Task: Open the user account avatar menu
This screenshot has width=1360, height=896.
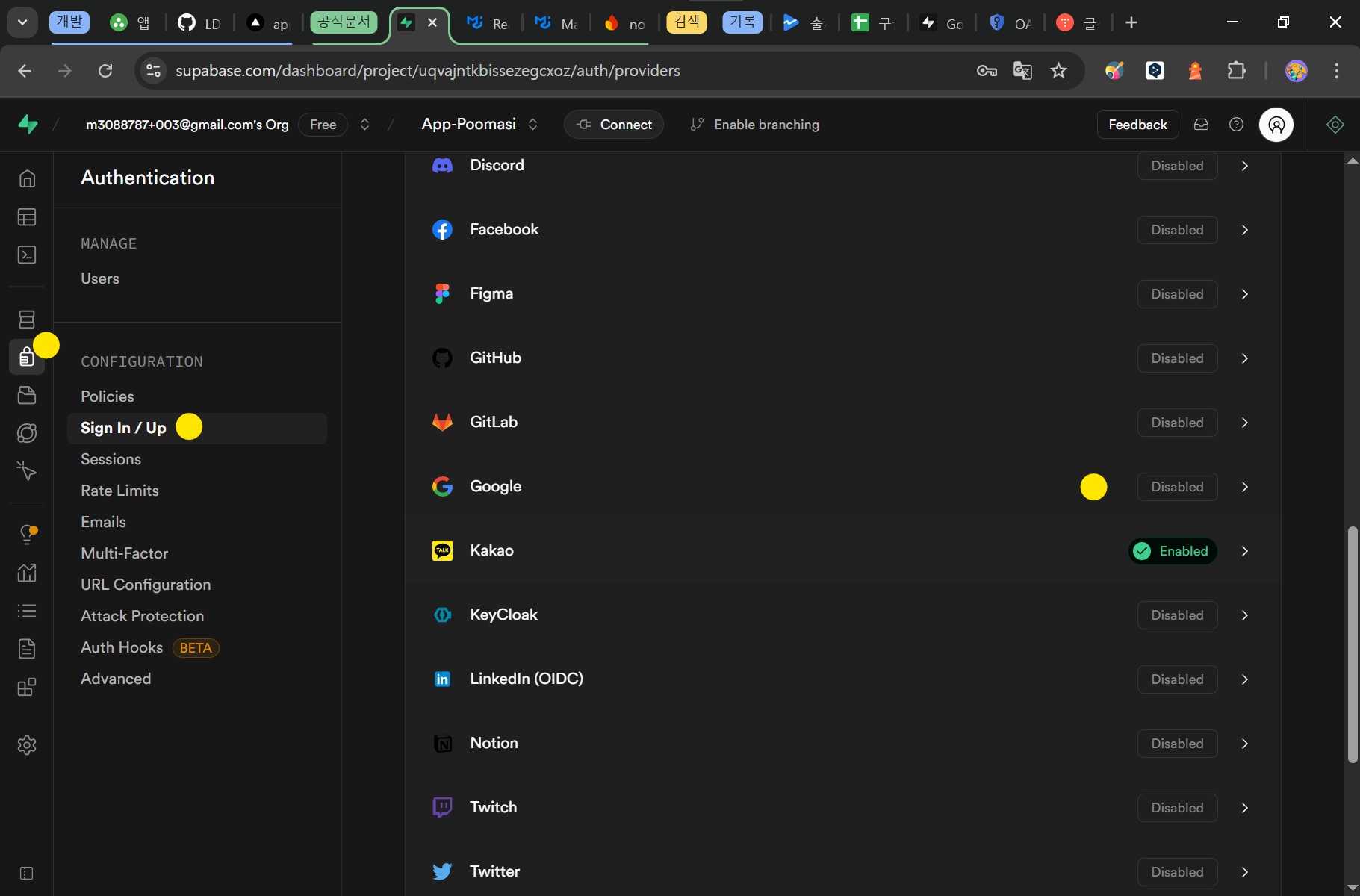Action: [x=1276, y=125]
